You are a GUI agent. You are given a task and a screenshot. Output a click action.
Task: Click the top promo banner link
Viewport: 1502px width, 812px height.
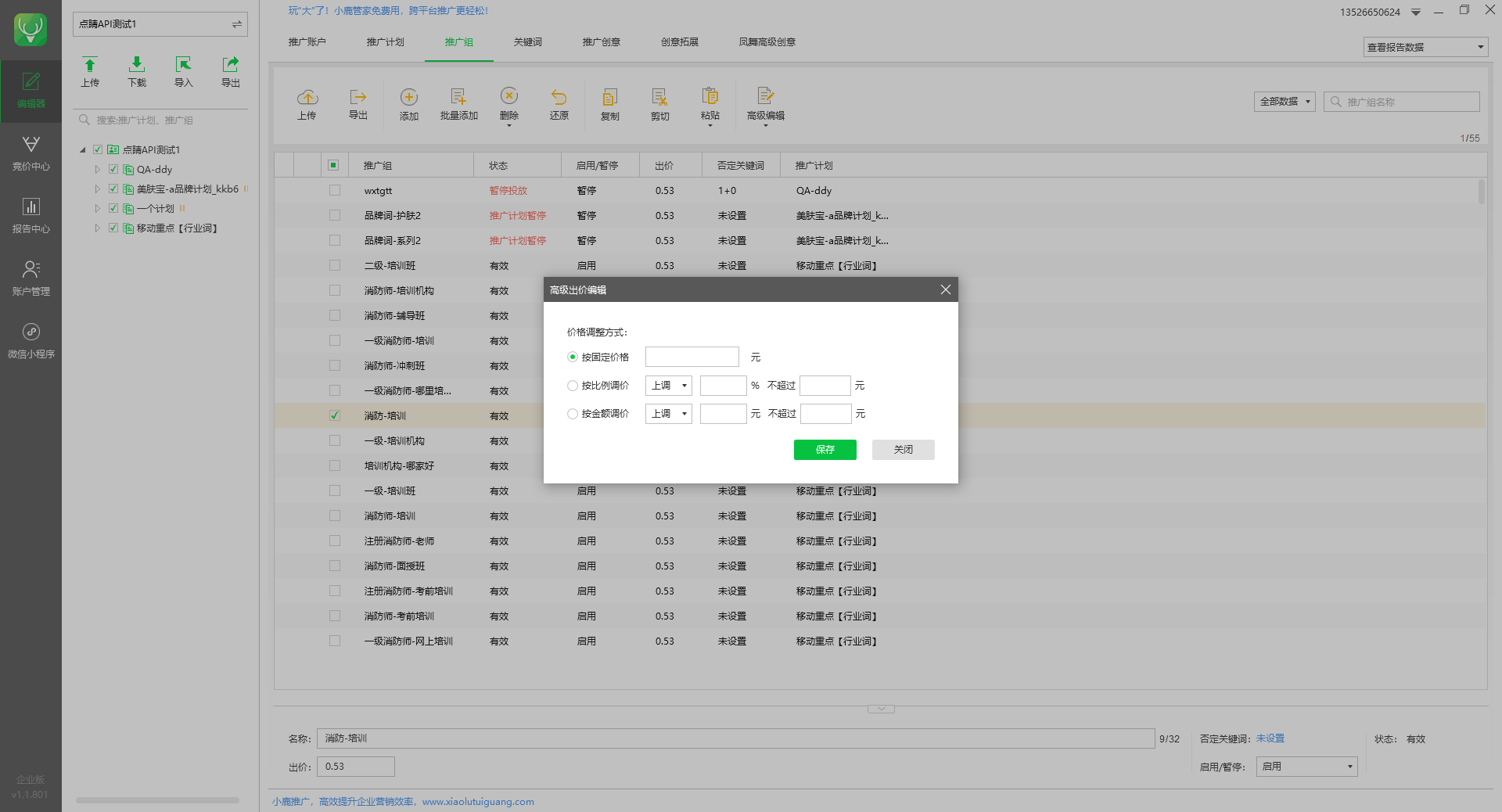(388, 11)
